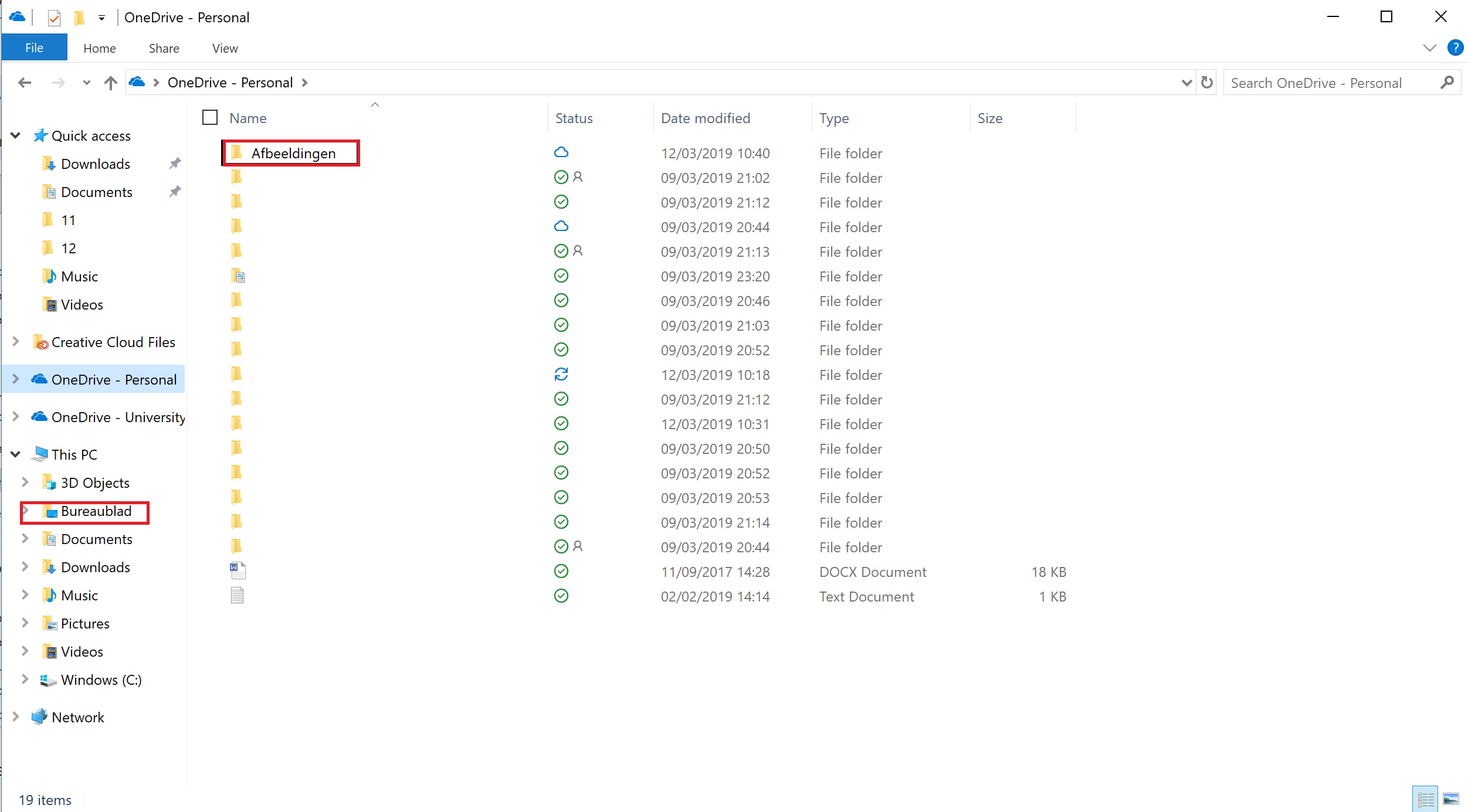Switch to large thumbnails view icon
The image size is (1468, 812).
[1450, 799]
